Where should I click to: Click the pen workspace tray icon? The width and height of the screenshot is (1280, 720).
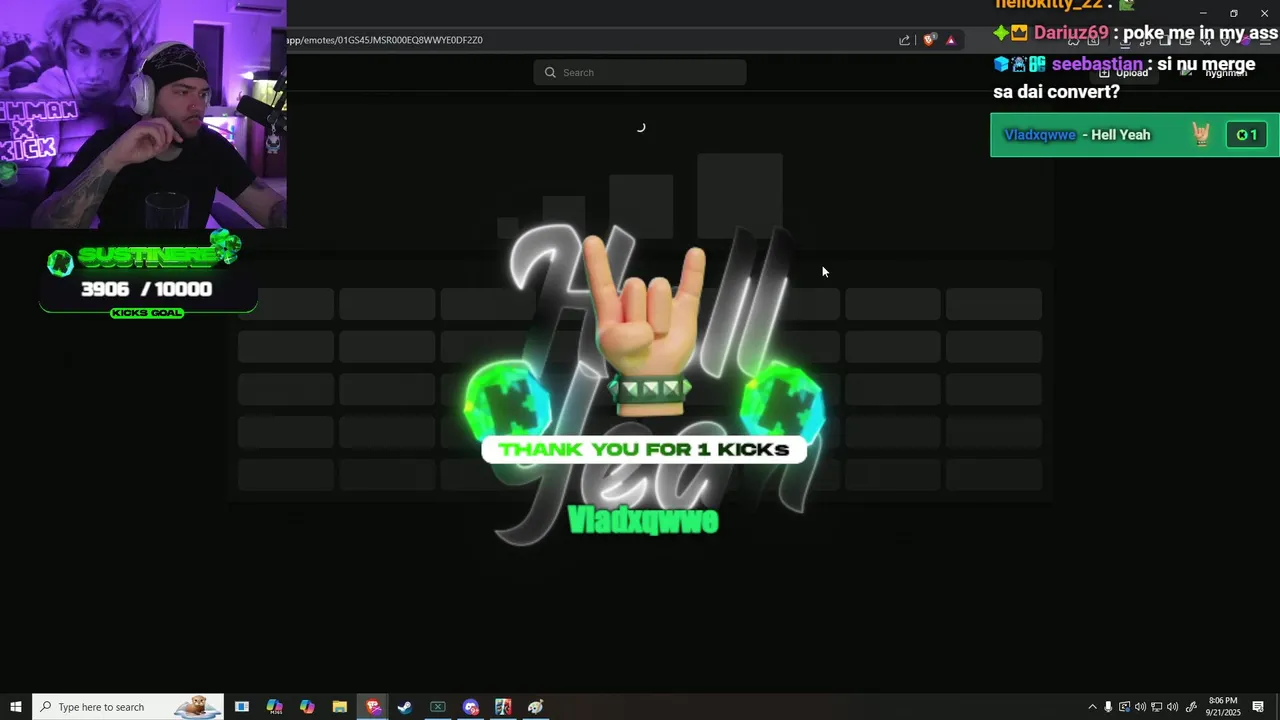click(1190, 707)
